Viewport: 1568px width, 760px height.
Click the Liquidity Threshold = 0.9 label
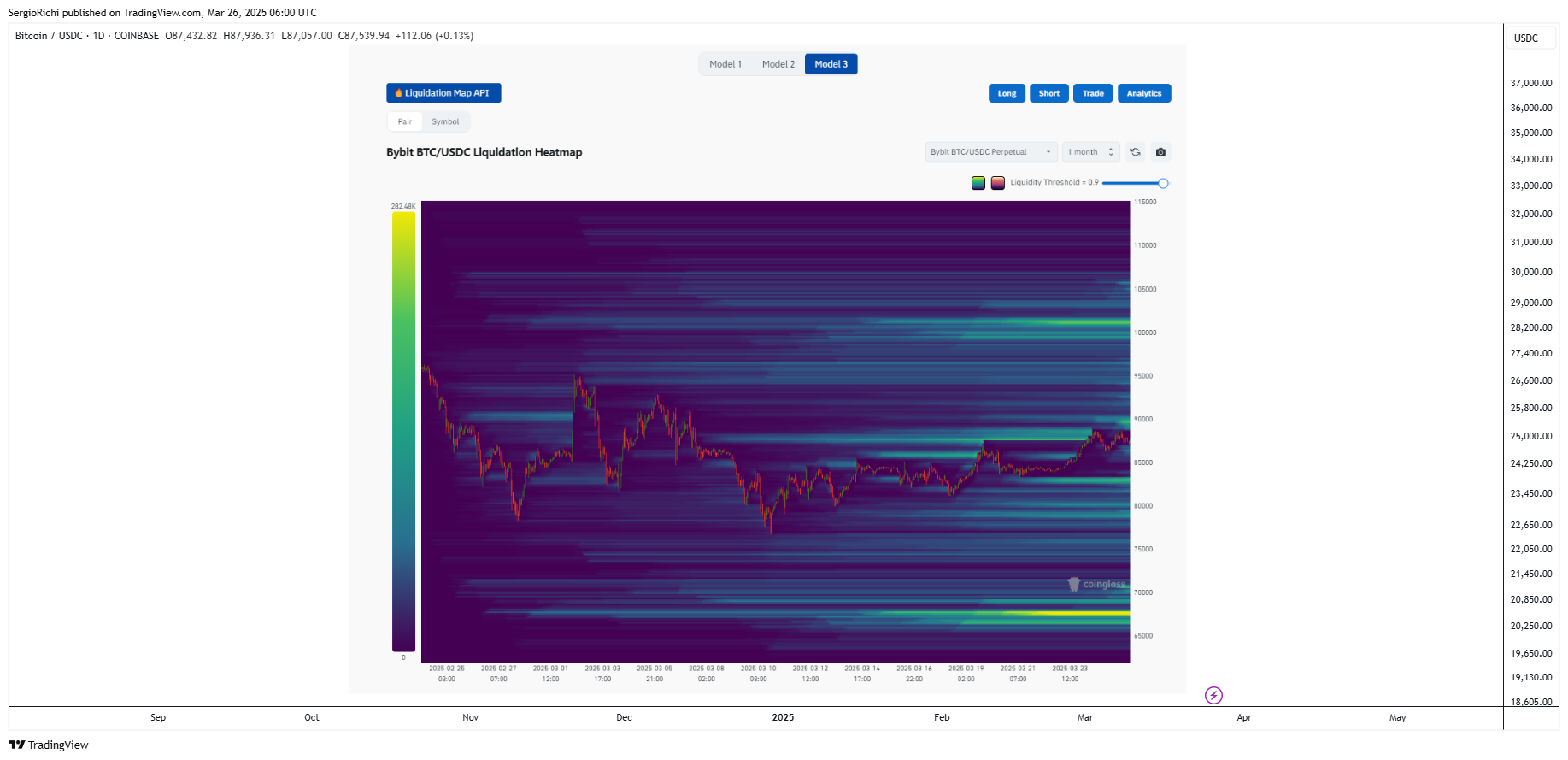coord(1054,183)
